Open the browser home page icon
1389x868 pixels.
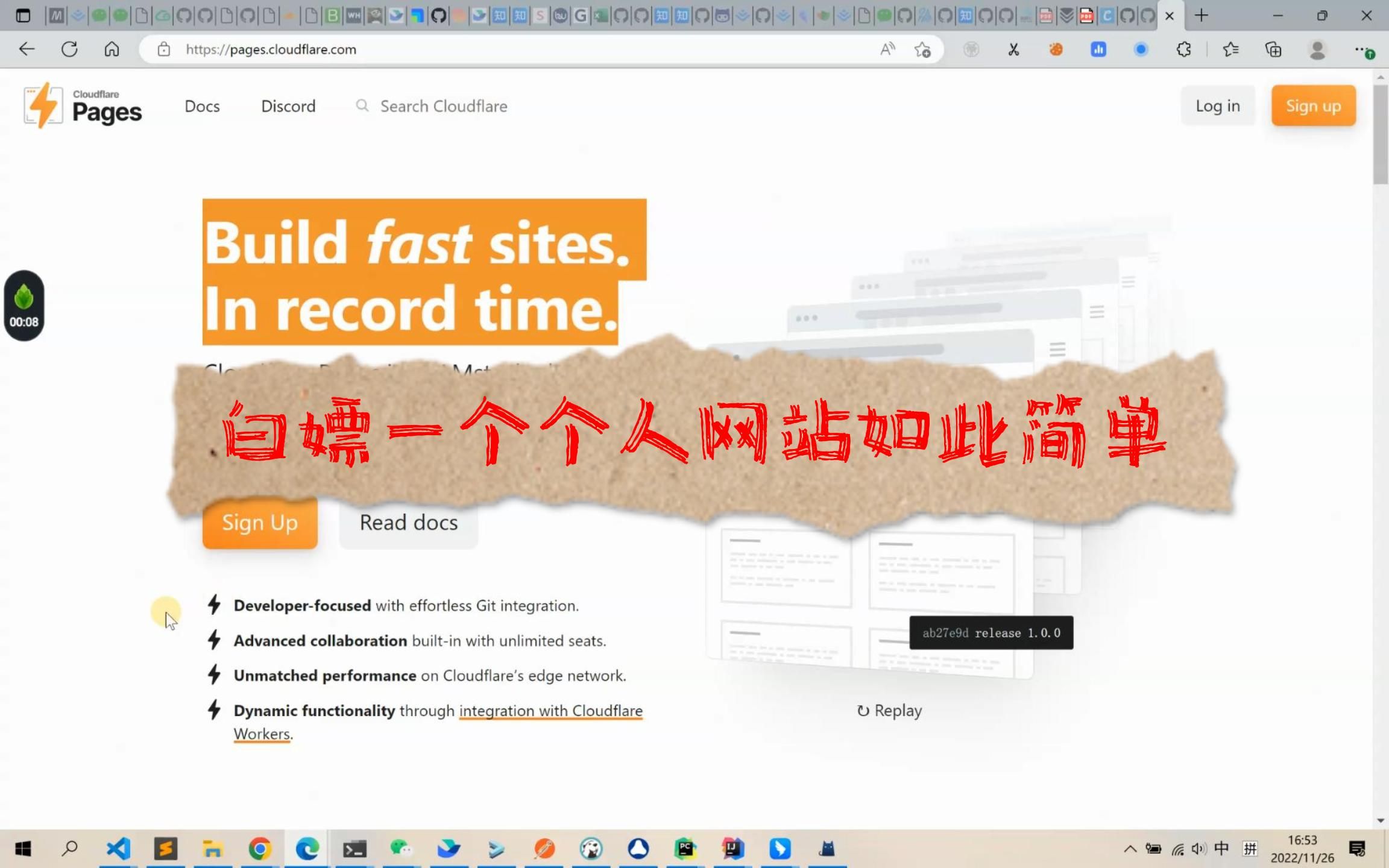point(112,49)
